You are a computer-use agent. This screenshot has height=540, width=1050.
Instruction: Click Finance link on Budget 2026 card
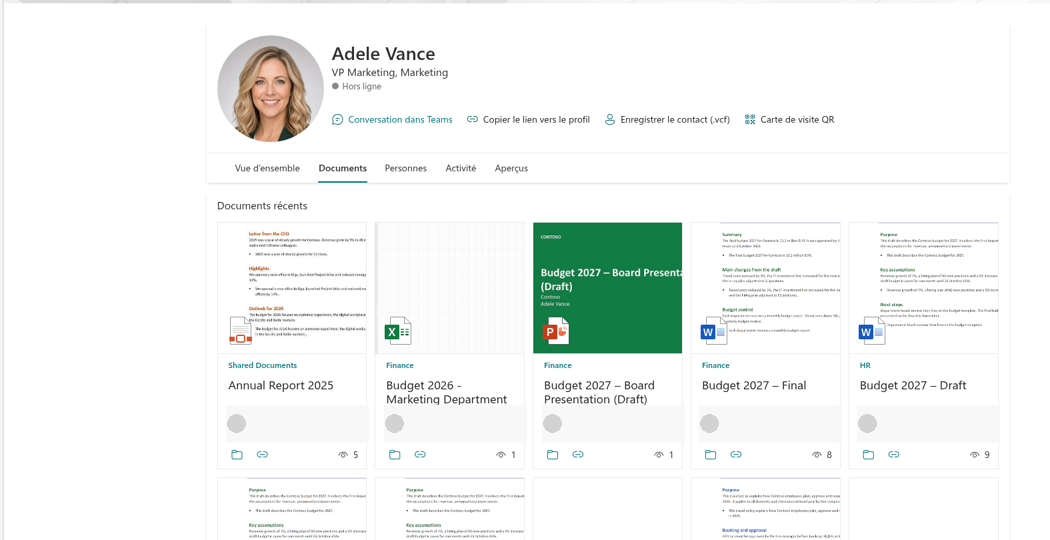[400, 365]
